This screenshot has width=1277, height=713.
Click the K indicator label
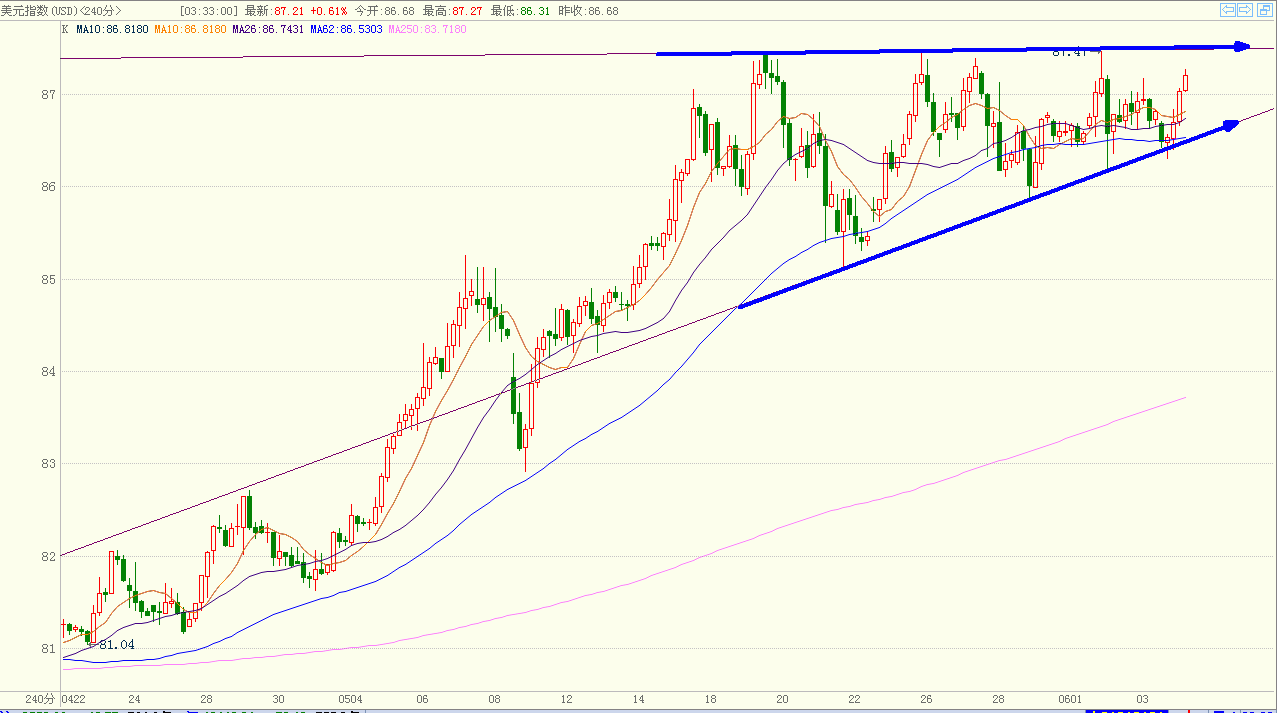[x=65, y=30]
